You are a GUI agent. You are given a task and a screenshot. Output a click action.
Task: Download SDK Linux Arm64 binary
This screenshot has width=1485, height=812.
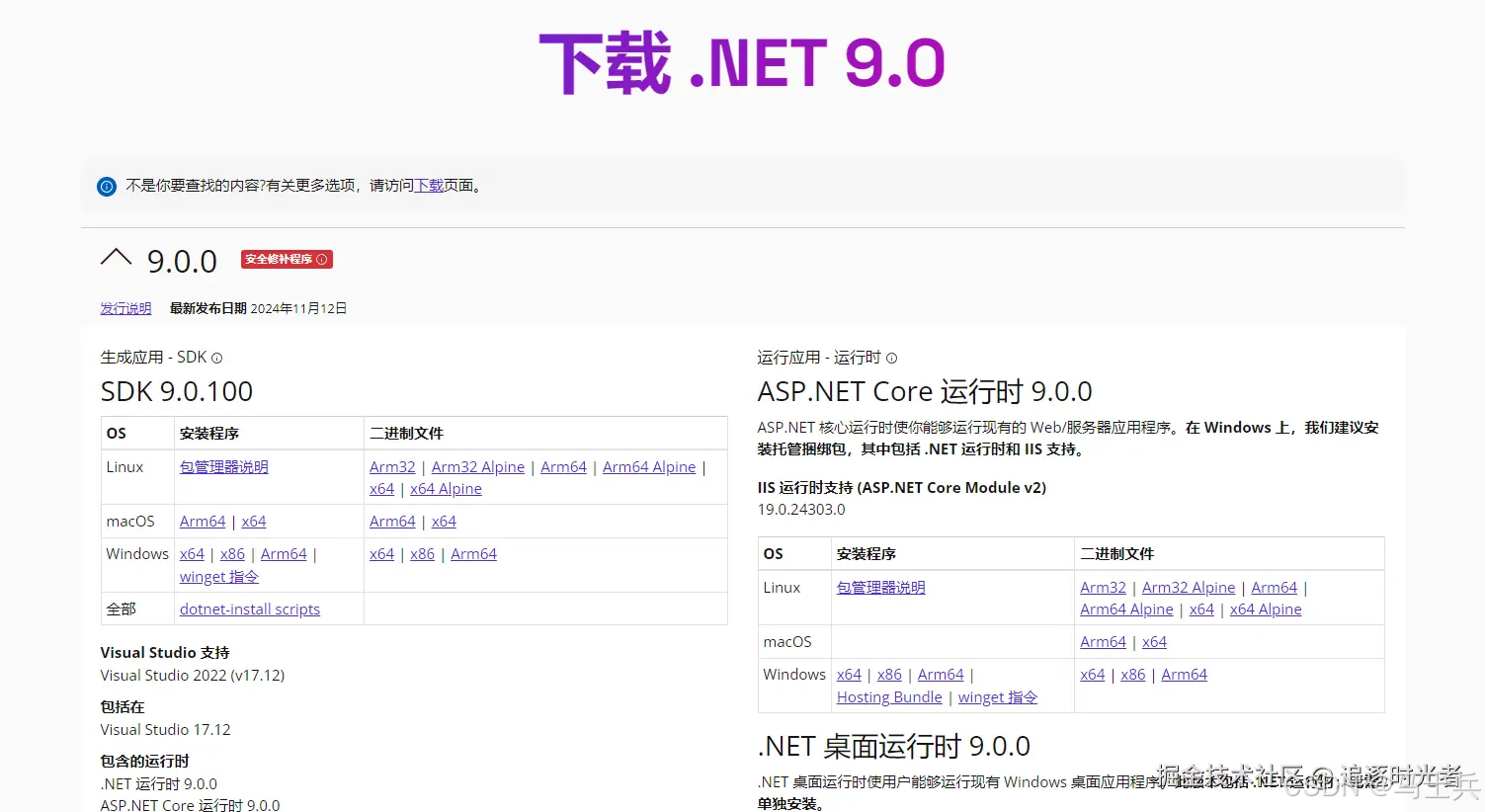[563, 466]
